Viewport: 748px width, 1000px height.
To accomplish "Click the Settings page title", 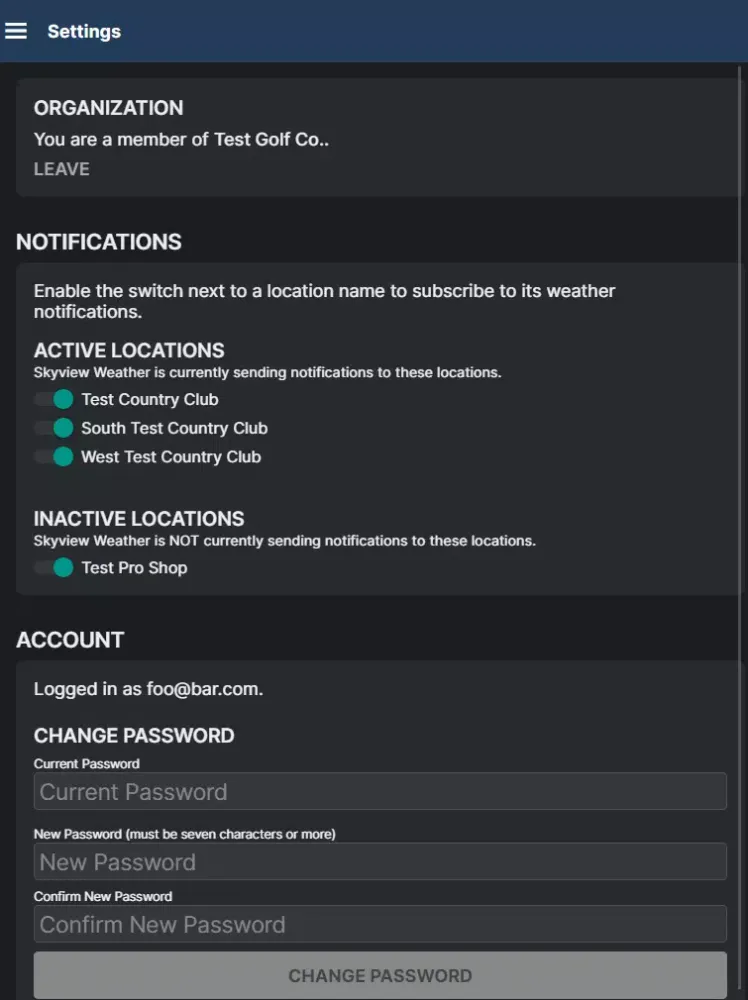I will click(84, 31).
